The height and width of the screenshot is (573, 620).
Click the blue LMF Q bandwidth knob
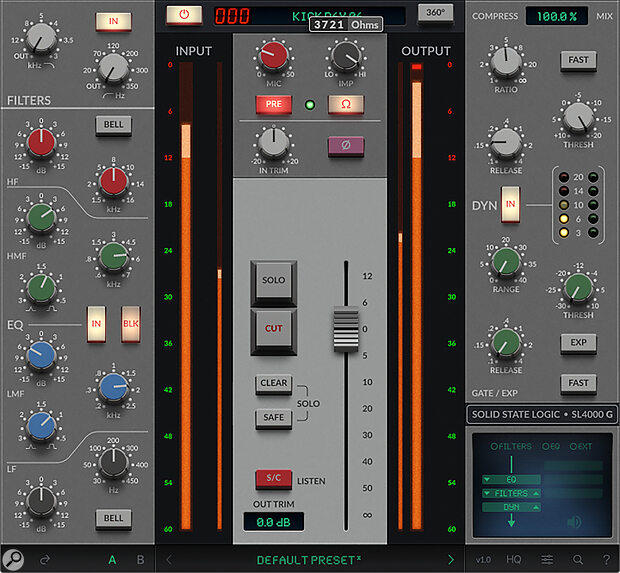(41, 425)
